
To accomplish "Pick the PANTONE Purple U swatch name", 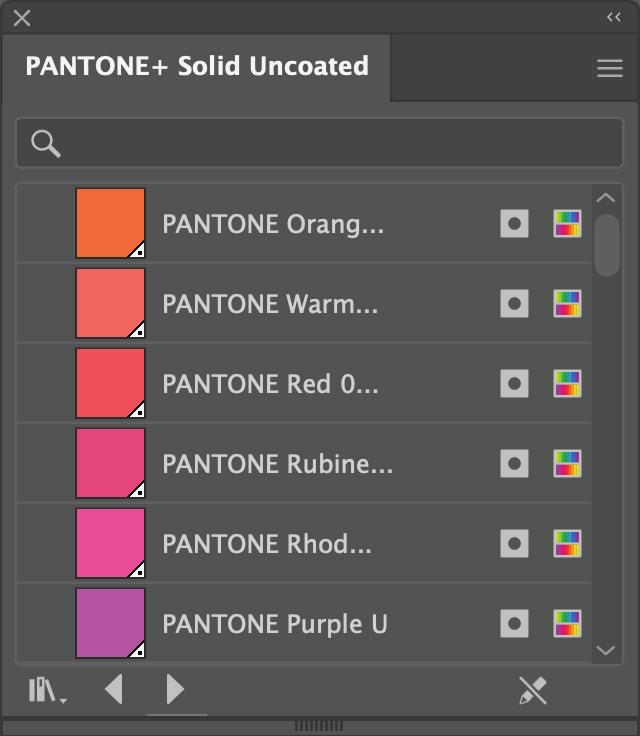I will (x=274, y=623).
